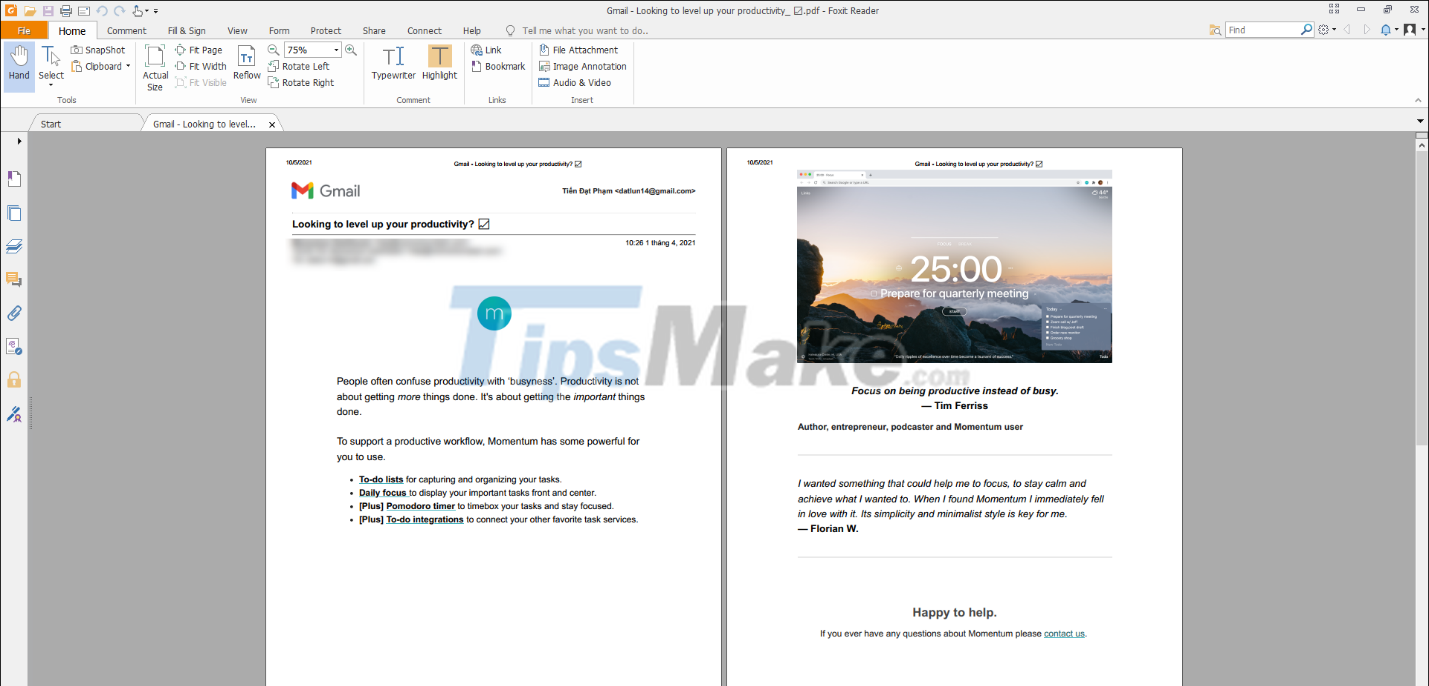Open the Attachments panel via paperclip icon
The image size is (1429, 686).
pos(14,313)
